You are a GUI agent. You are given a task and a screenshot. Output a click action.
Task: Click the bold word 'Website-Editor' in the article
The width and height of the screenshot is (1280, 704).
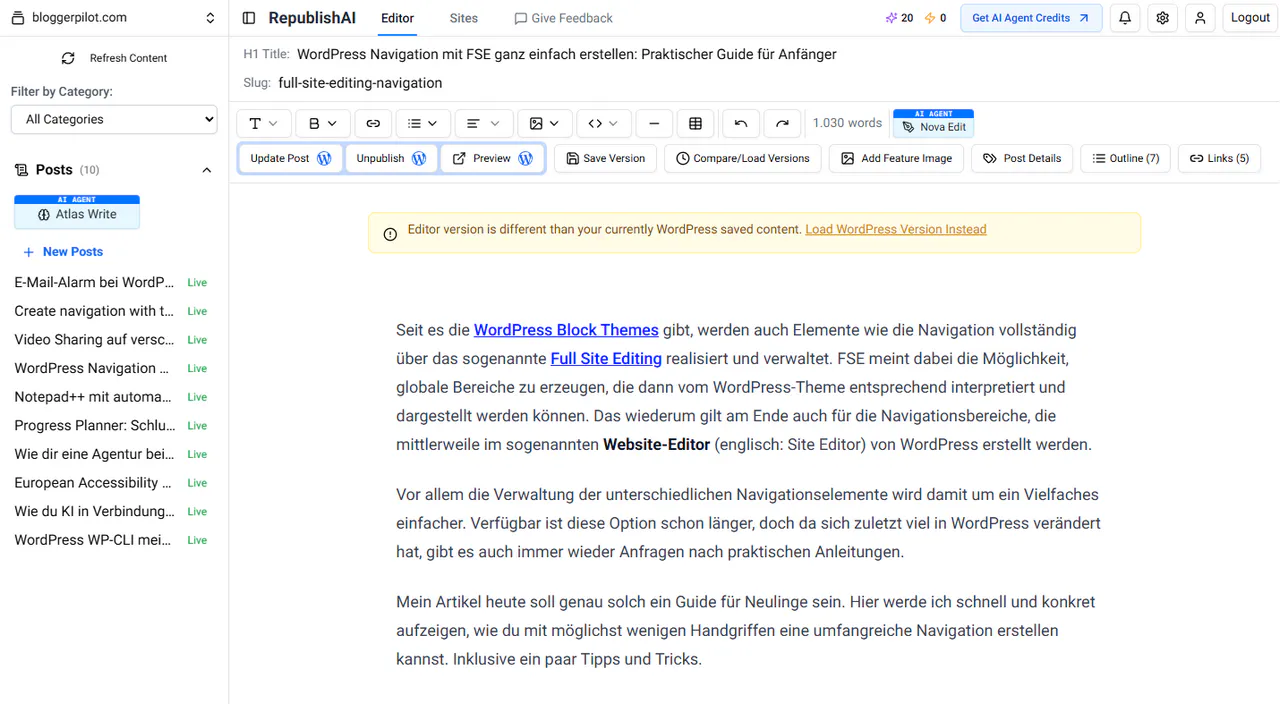point(656,444)
